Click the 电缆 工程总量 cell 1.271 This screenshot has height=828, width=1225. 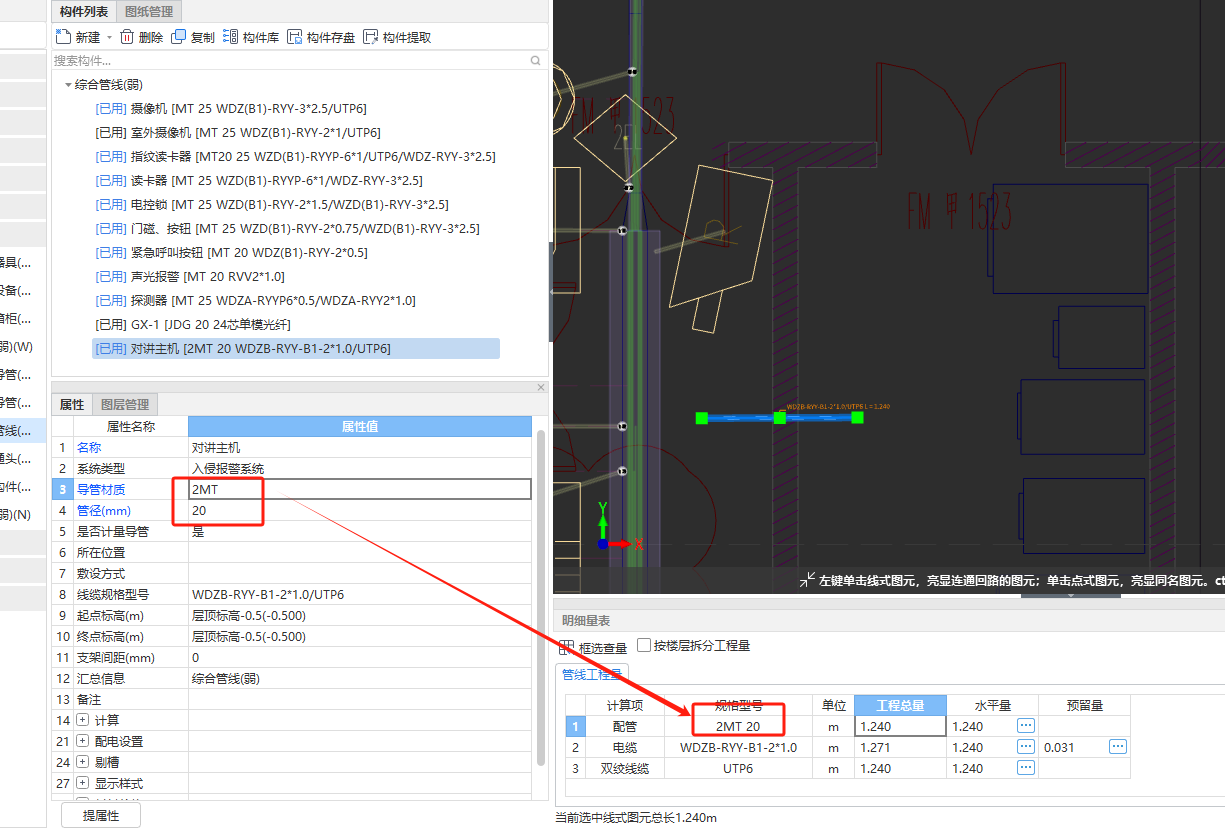click(x=900, y=747)
